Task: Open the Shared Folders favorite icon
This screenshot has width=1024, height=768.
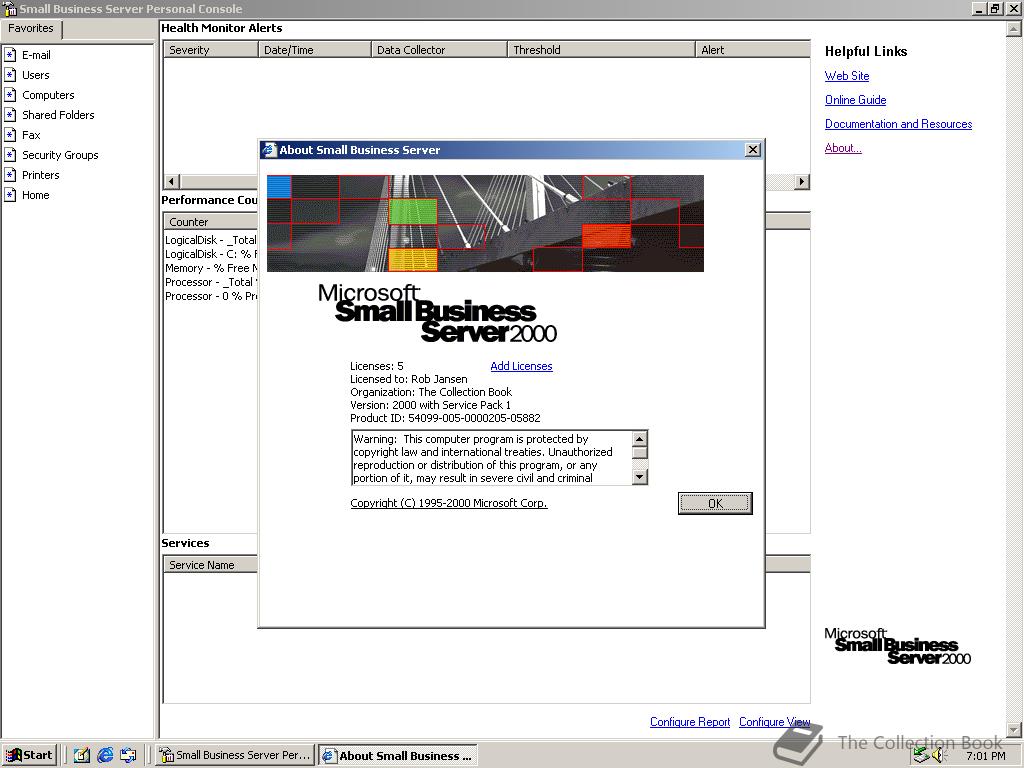Action: (10, 115)
